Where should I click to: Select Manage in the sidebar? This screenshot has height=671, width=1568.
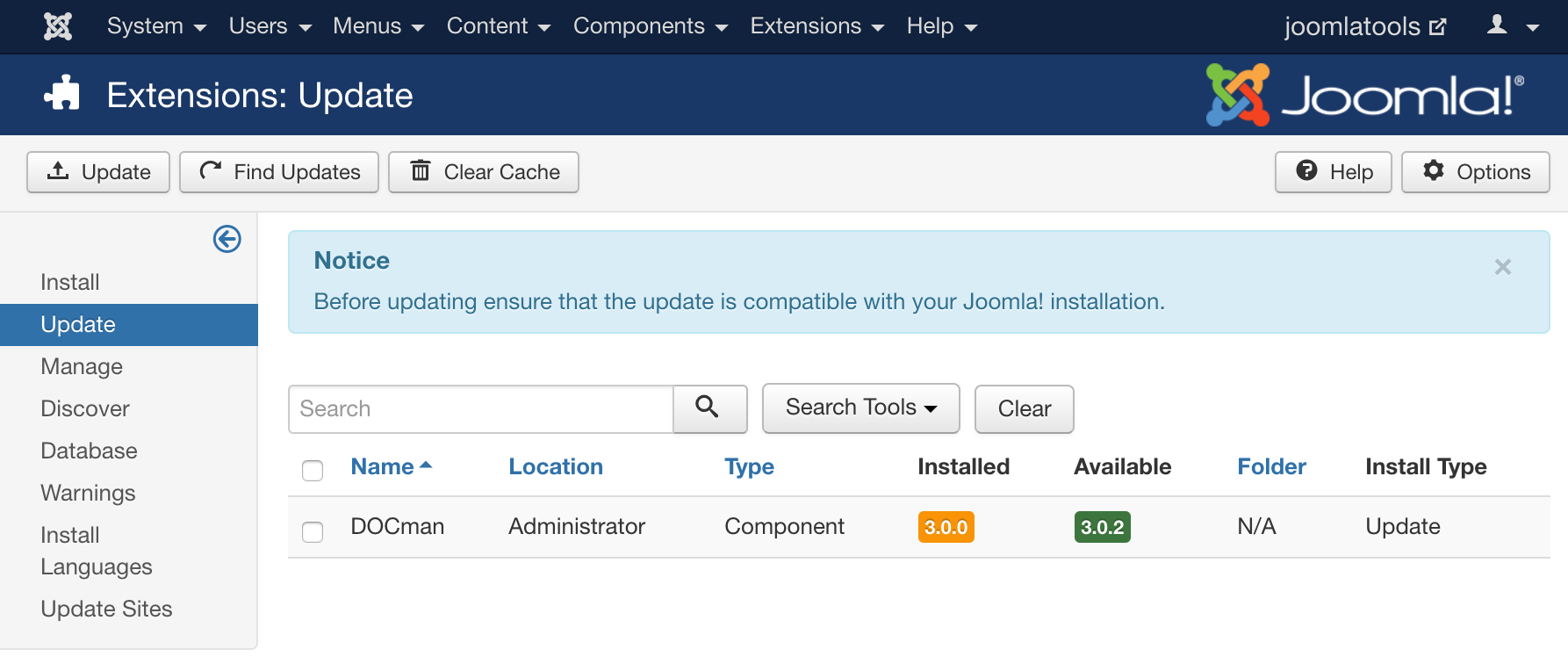82,366
